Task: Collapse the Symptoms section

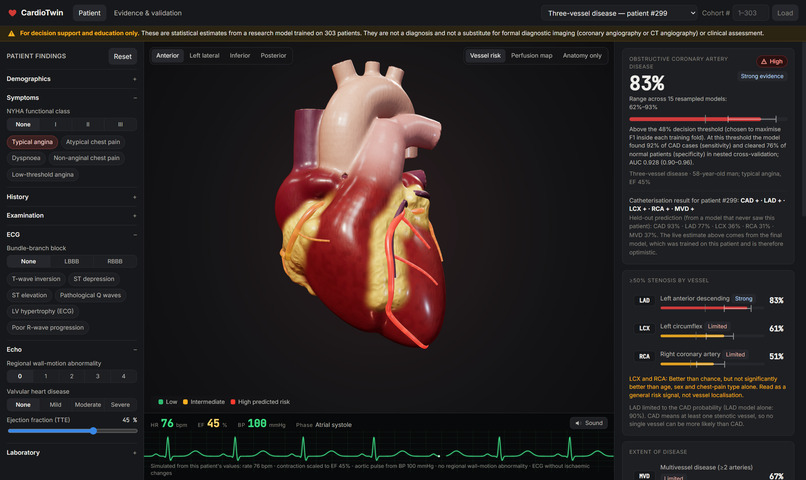Action: (x=71, y=98)
